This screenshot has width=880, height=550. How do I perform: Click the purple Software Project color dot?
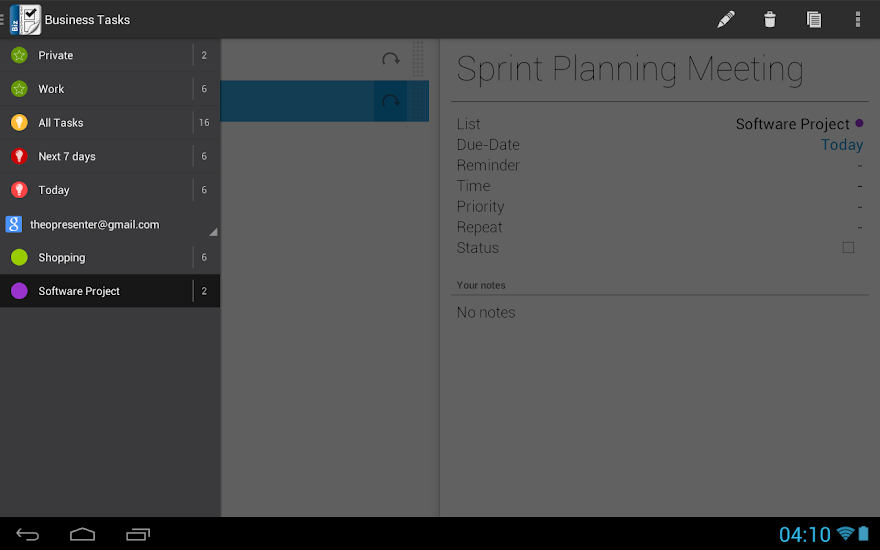(x=859, y=124)
